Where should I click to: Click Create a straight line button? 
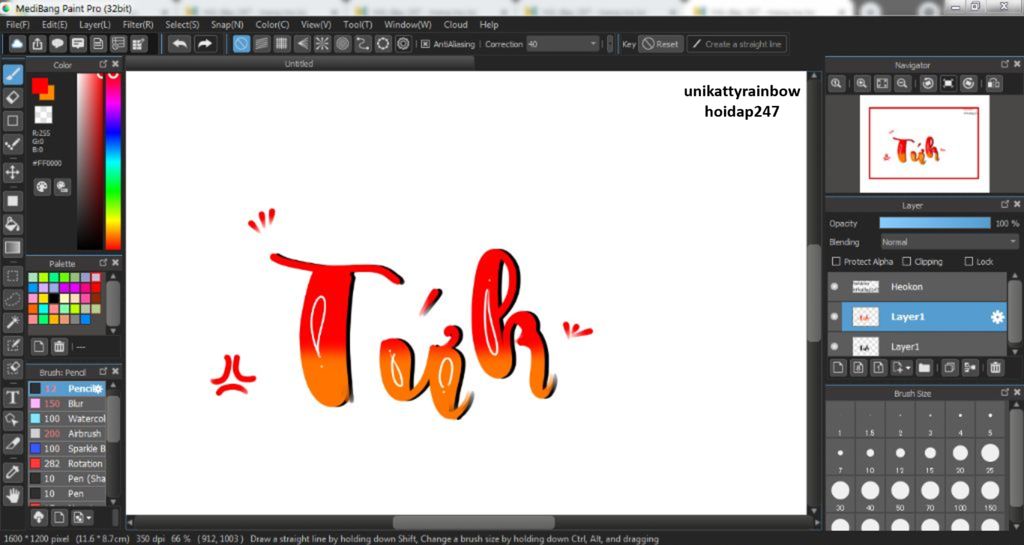737,44
